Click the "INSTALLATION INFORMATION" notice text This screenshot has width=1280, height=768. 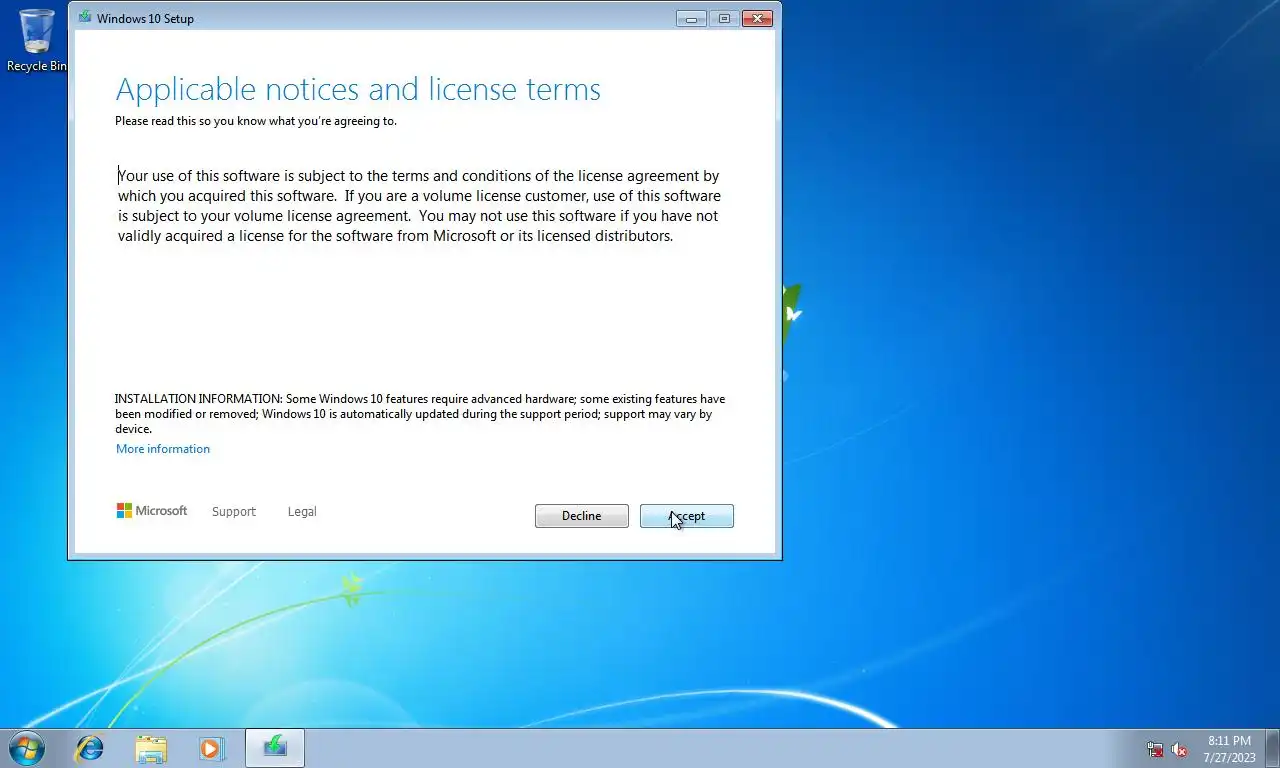tap(420, 414)
